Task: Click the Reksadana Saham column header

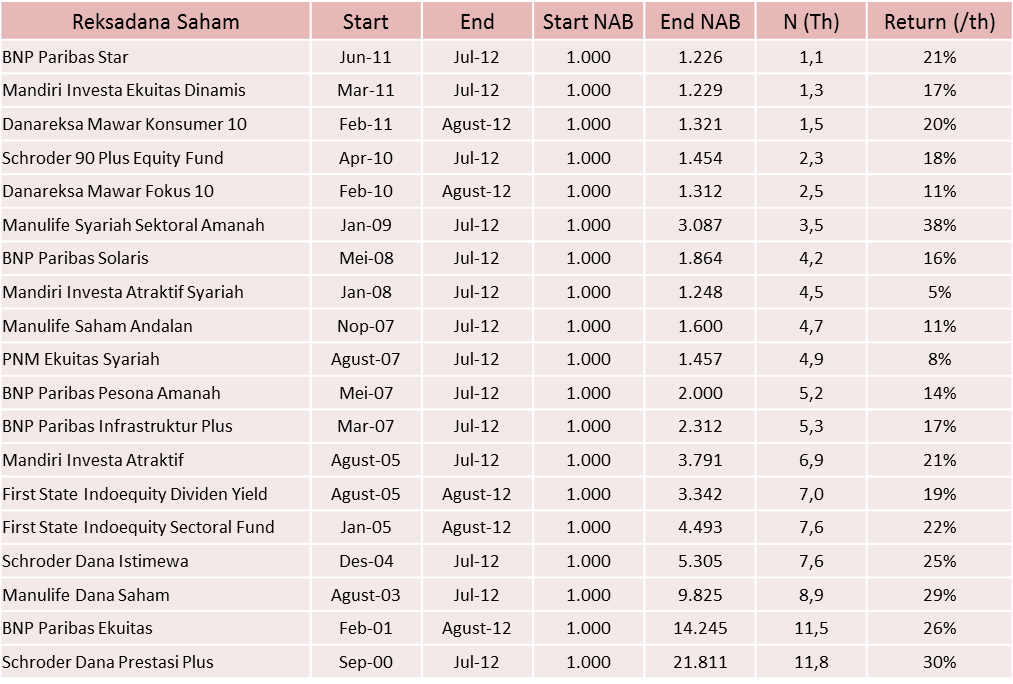Action: point(155,22)
